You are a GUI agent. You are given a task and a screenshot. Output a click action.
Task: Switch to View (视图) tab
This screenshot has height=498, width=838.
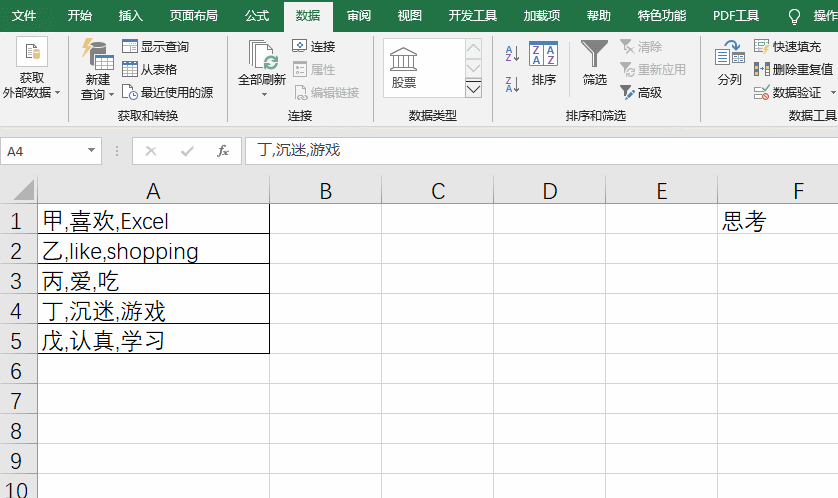409,15
